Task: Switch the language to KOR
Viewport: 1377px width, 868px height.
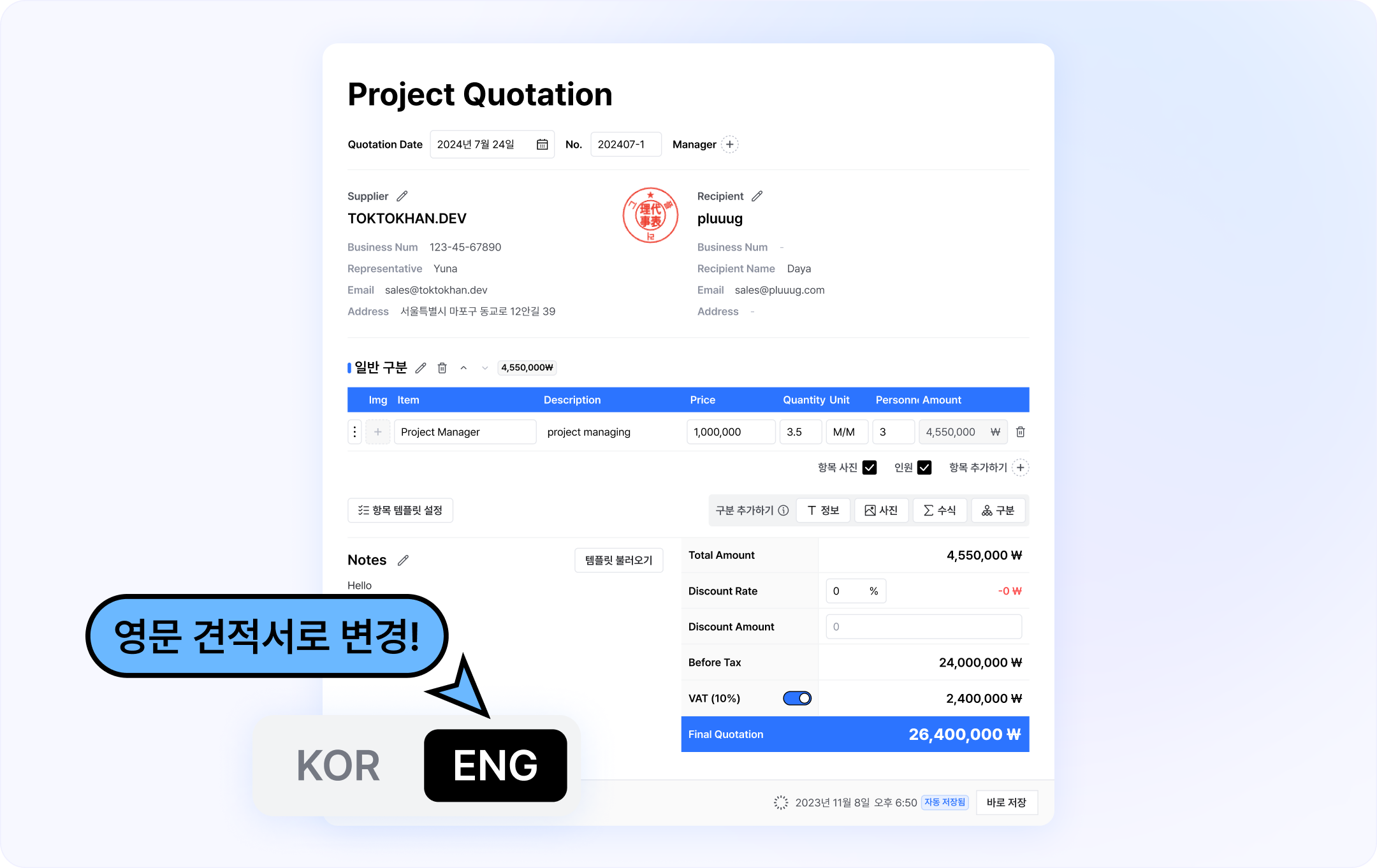Action: (x=339, y=765)
